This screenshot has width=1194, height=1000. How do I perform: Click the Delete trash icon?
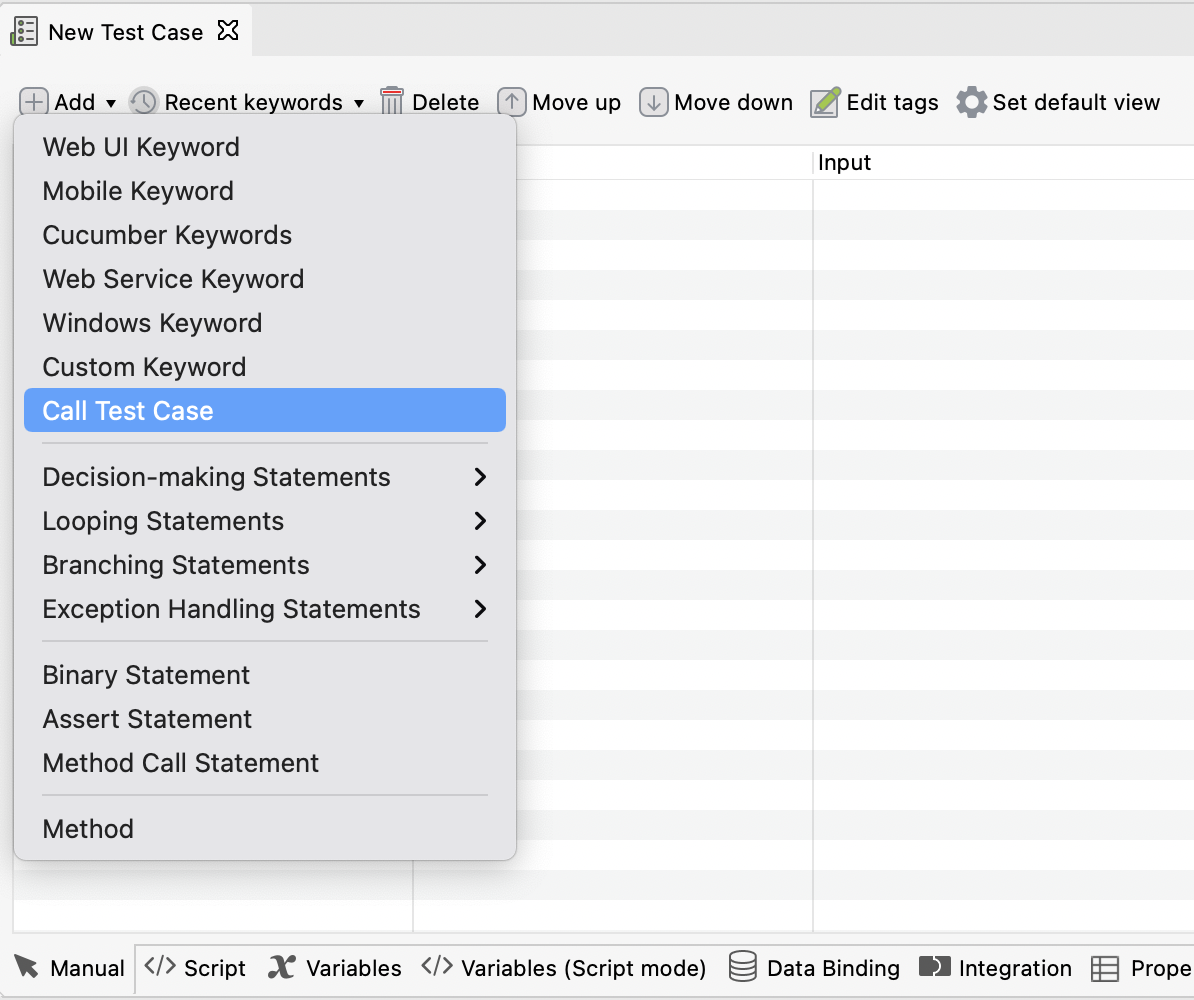390,102
